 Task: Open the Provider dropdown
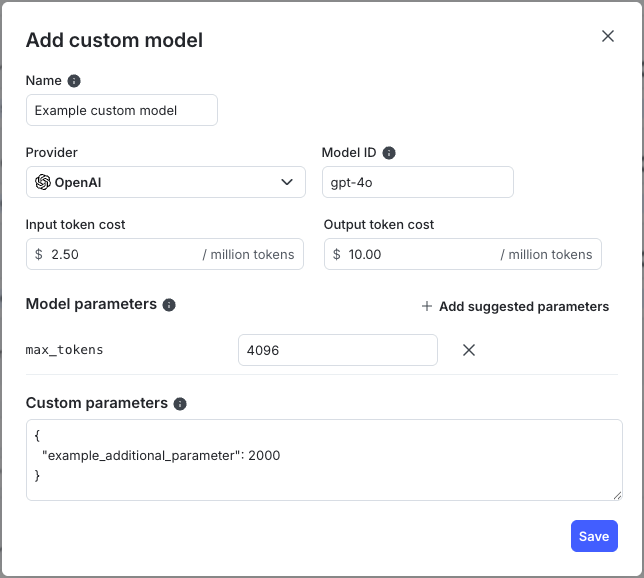coord(165,182)
